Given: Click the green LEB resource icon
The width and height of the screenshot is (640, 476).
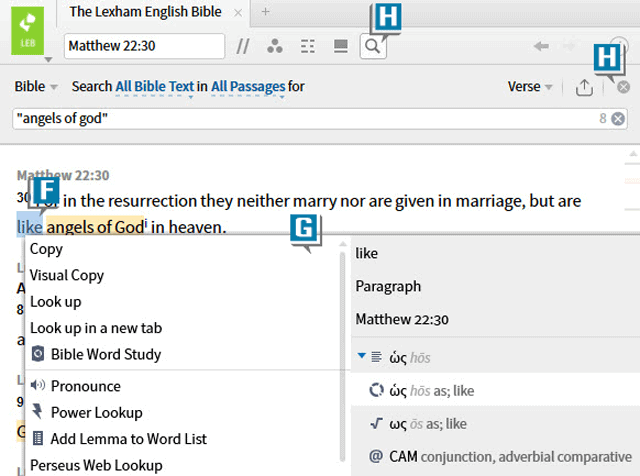Looking at the screenshot, I should [27, 31].
